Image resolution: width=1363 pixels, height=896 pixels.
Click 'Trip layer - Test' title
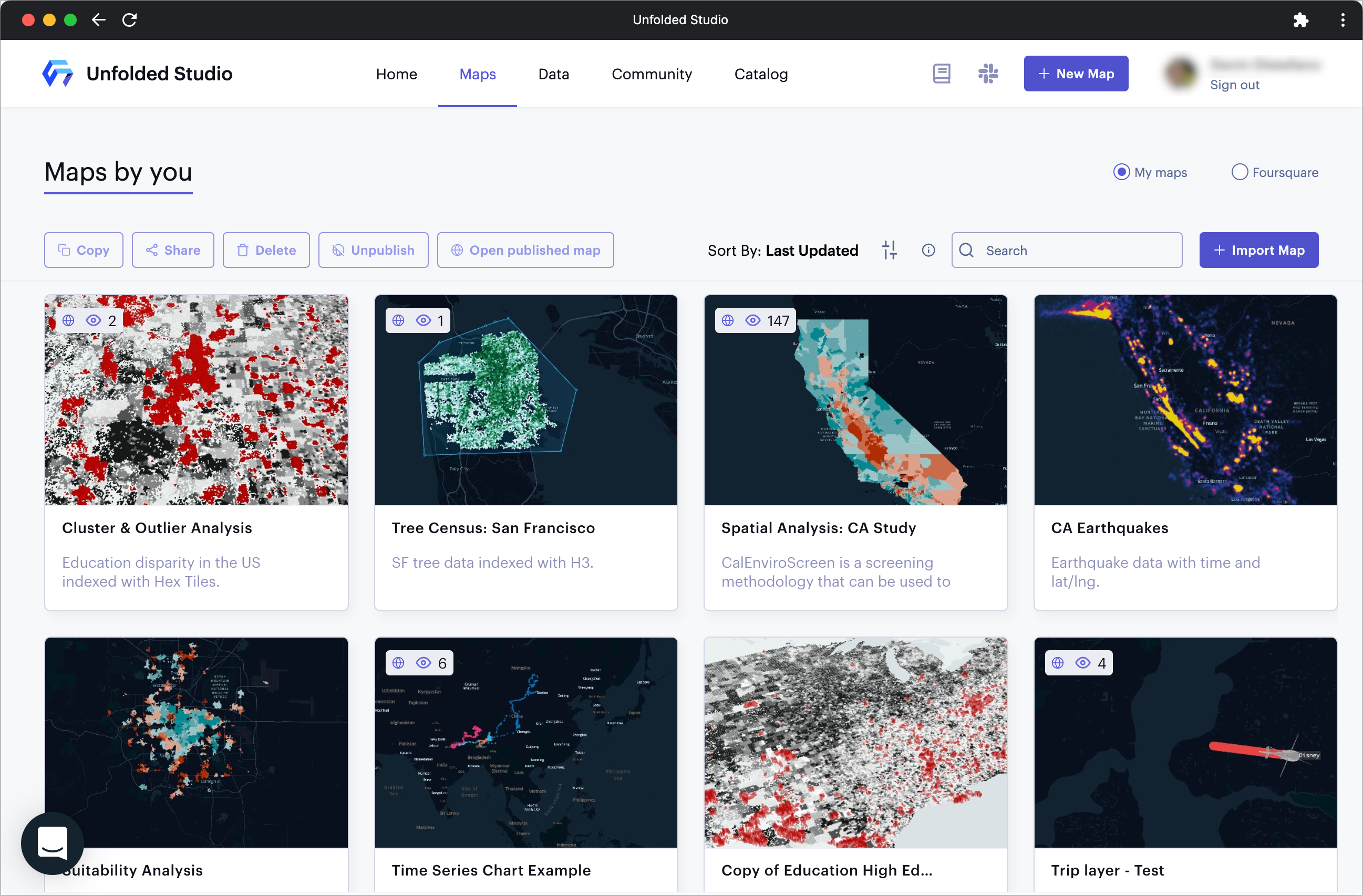[x=1107, y=870]
